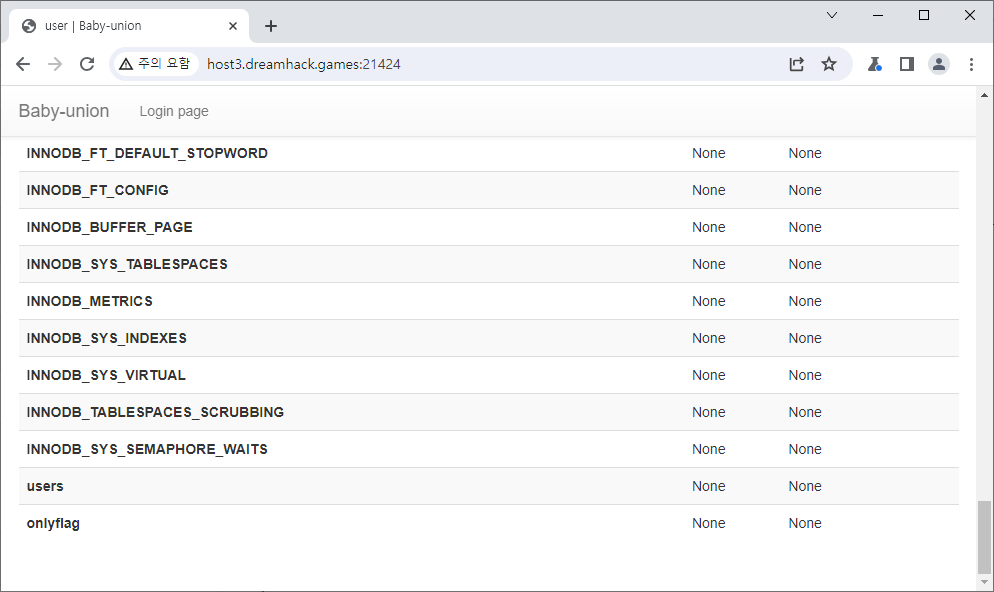
Task: Click the Baby-union brand link
Action: pos(64,111)
